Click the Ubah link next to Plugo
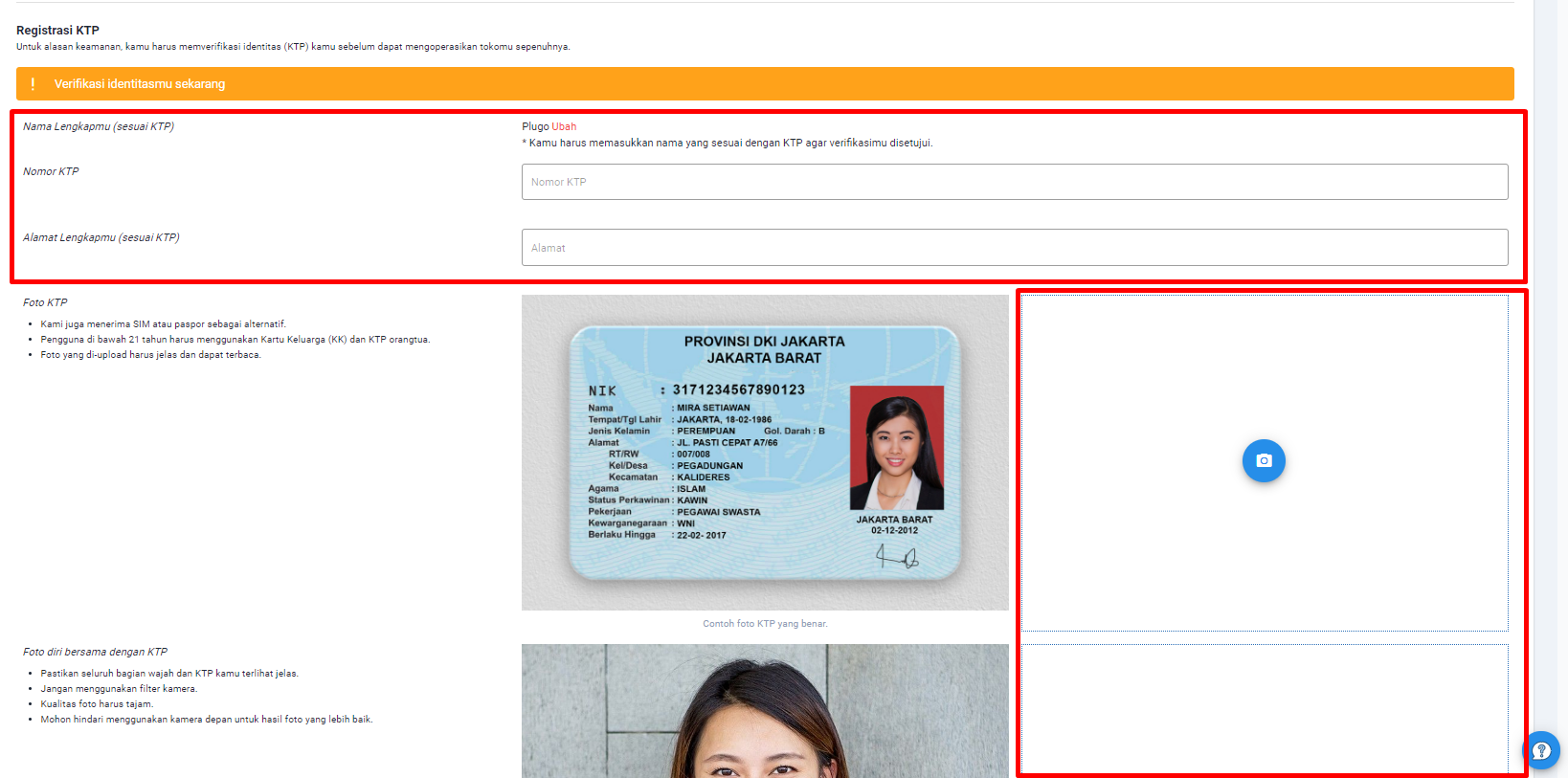The image size is (1568, 778). pyautogui.click(x=564, y=126)
